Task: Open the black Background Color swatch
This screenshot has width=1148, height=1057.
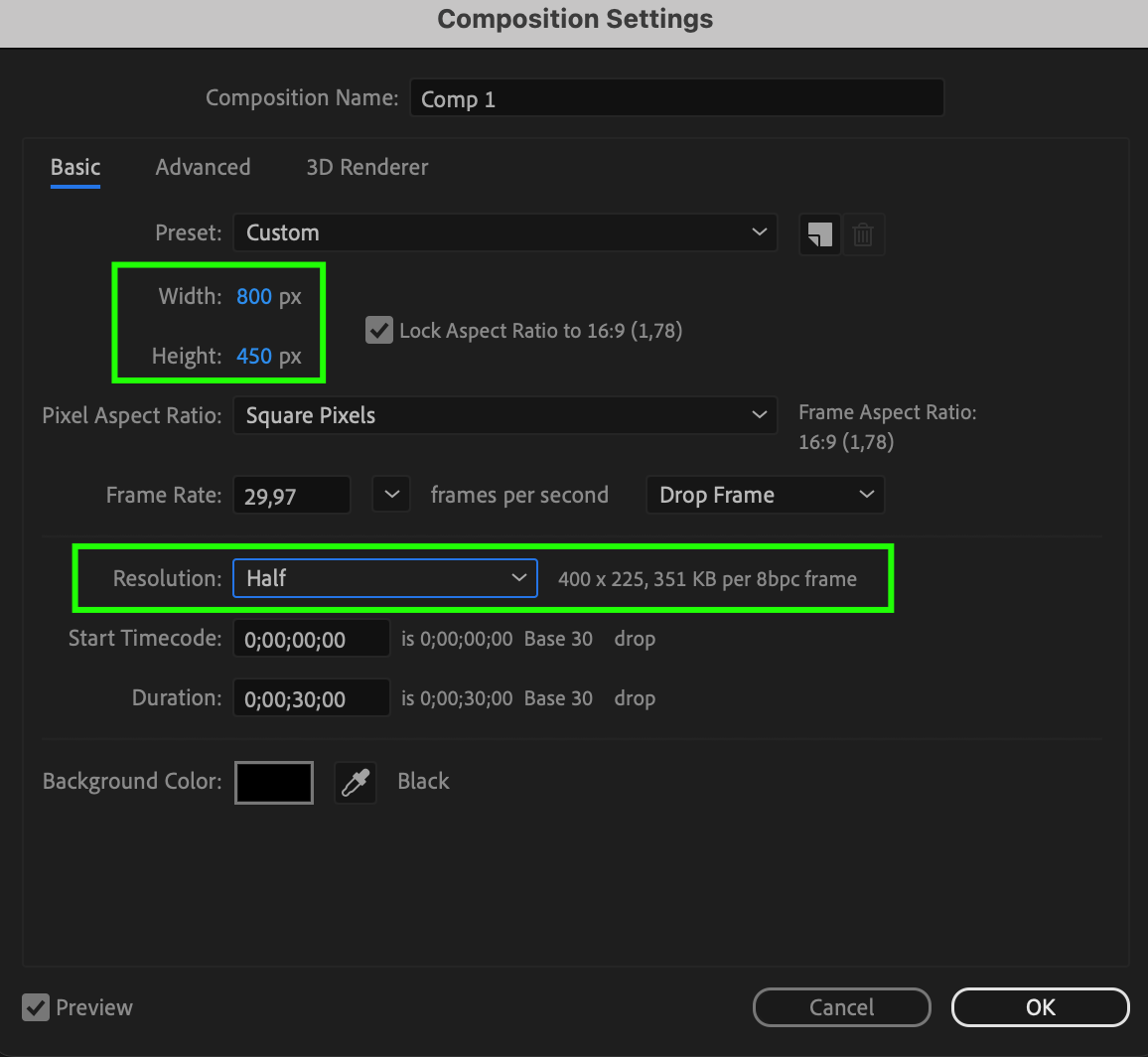Action: point(274,783)
